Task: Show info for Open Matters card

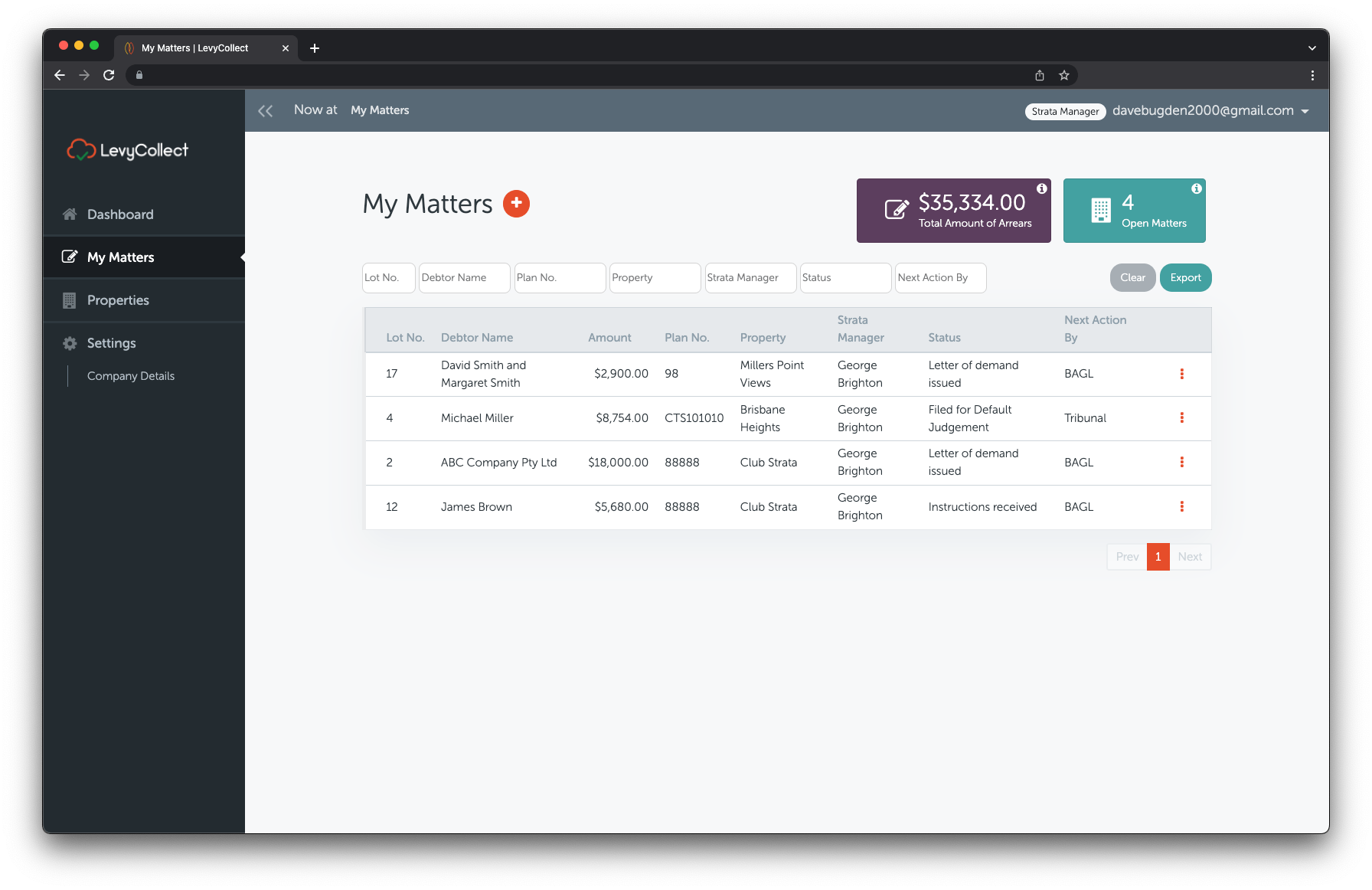Action: click(x=1196, y=188)
